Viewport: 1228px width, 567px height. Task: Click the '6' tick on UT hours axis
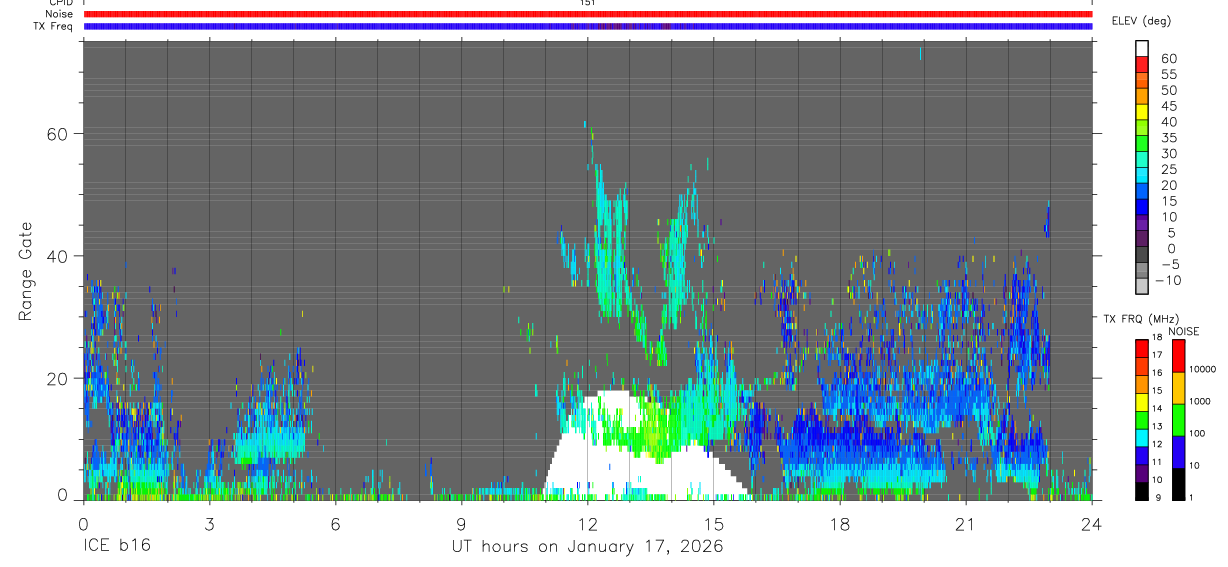pos(335,524)
